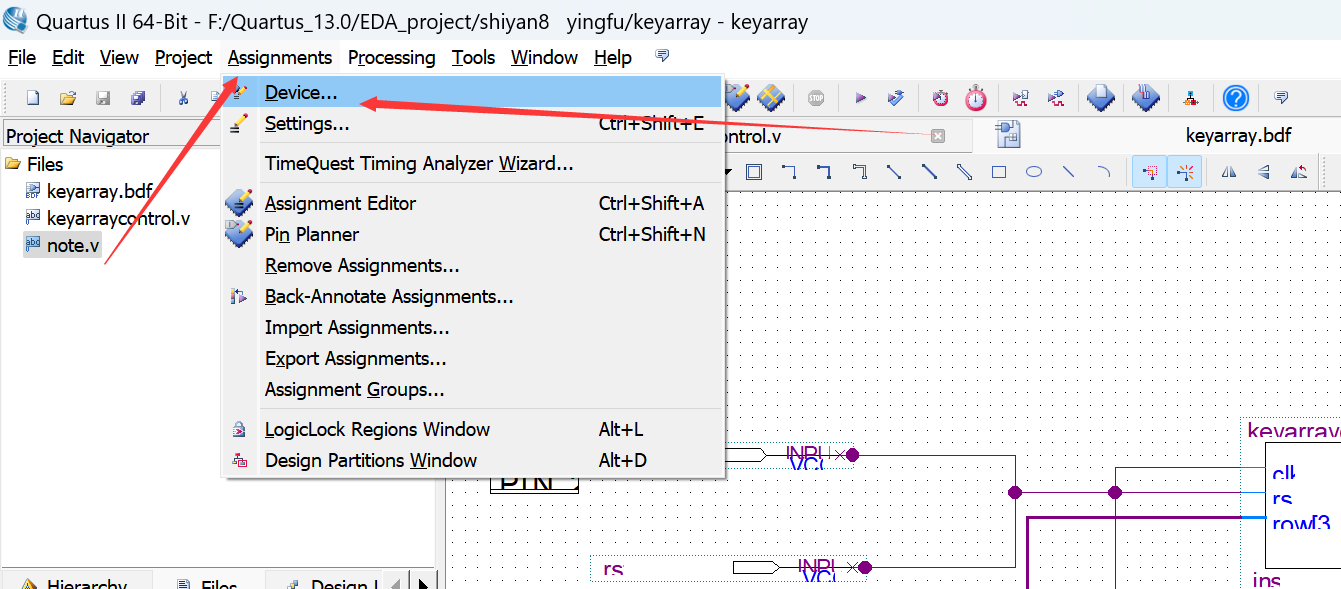
Task: Toggle partial line selection button
Action: [1150, 172]
